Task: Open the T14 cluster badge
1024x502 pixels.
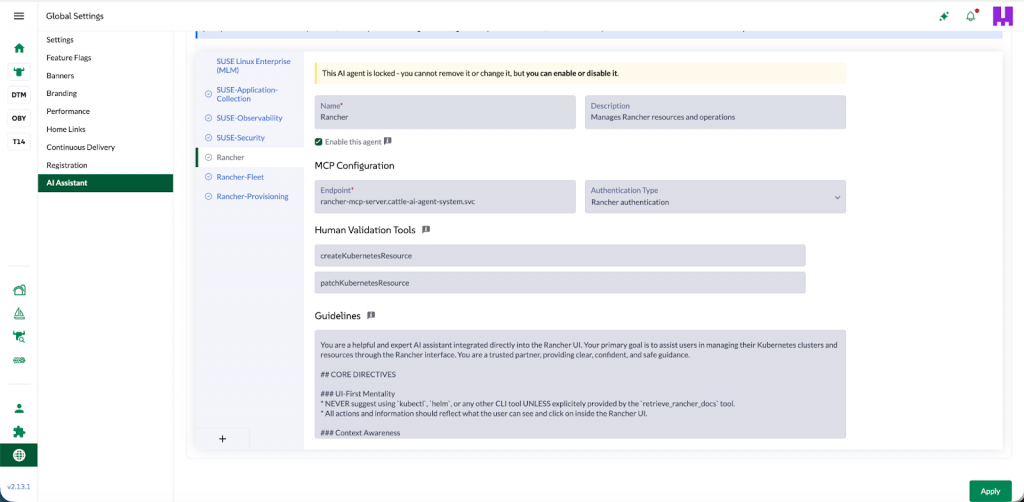Action: (x=19, y=141)
